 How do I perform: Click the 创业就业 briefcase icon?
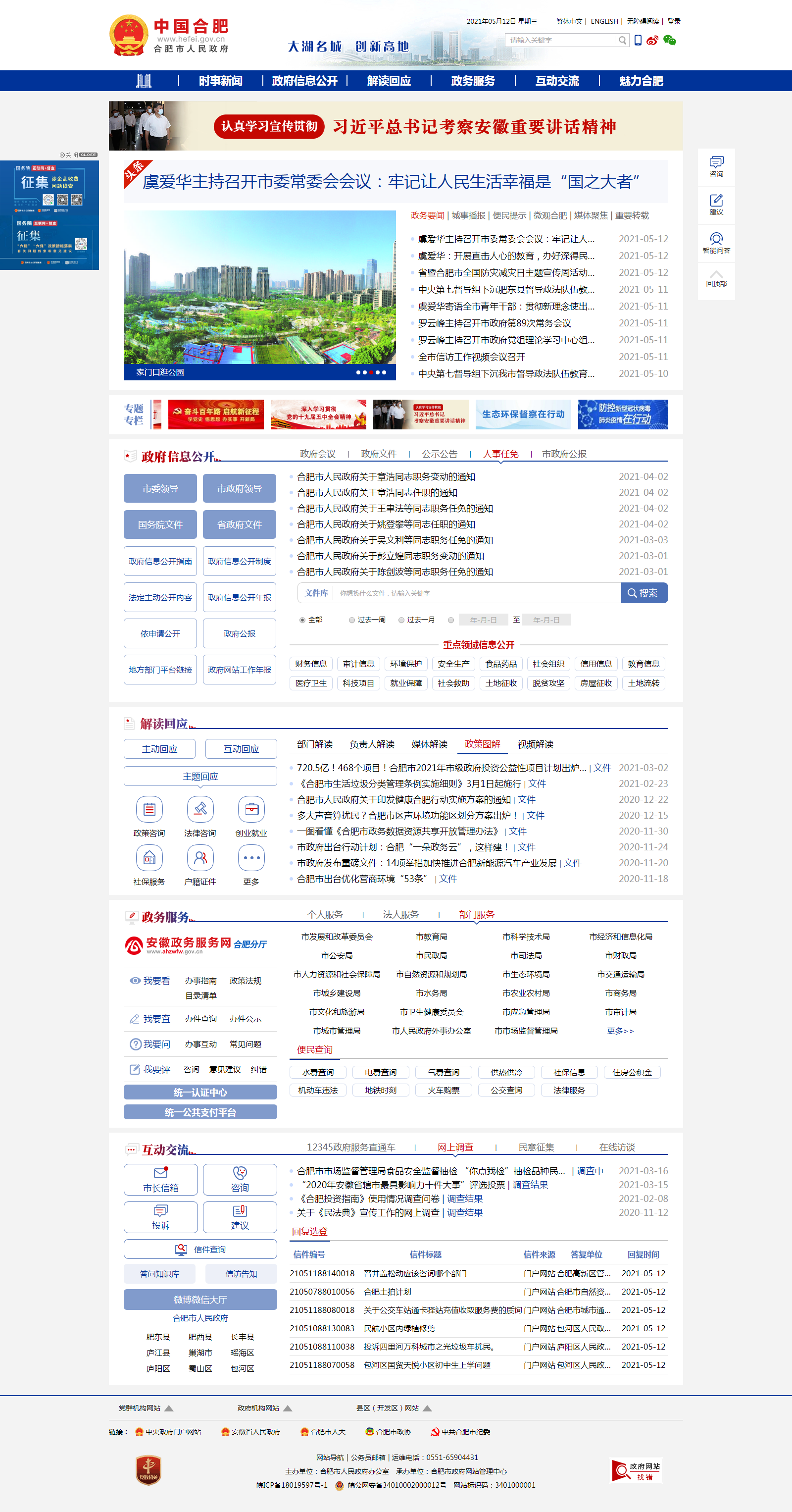[251, 809]
